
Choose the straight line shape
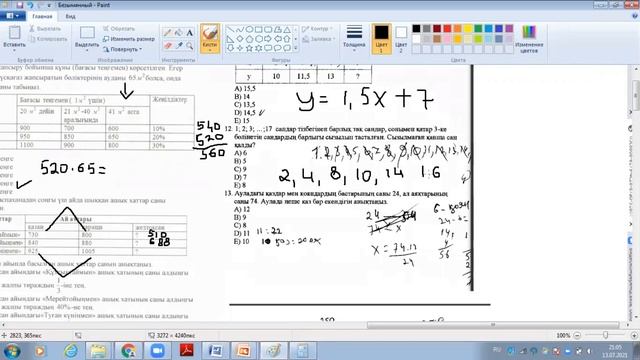click(230, 29)
